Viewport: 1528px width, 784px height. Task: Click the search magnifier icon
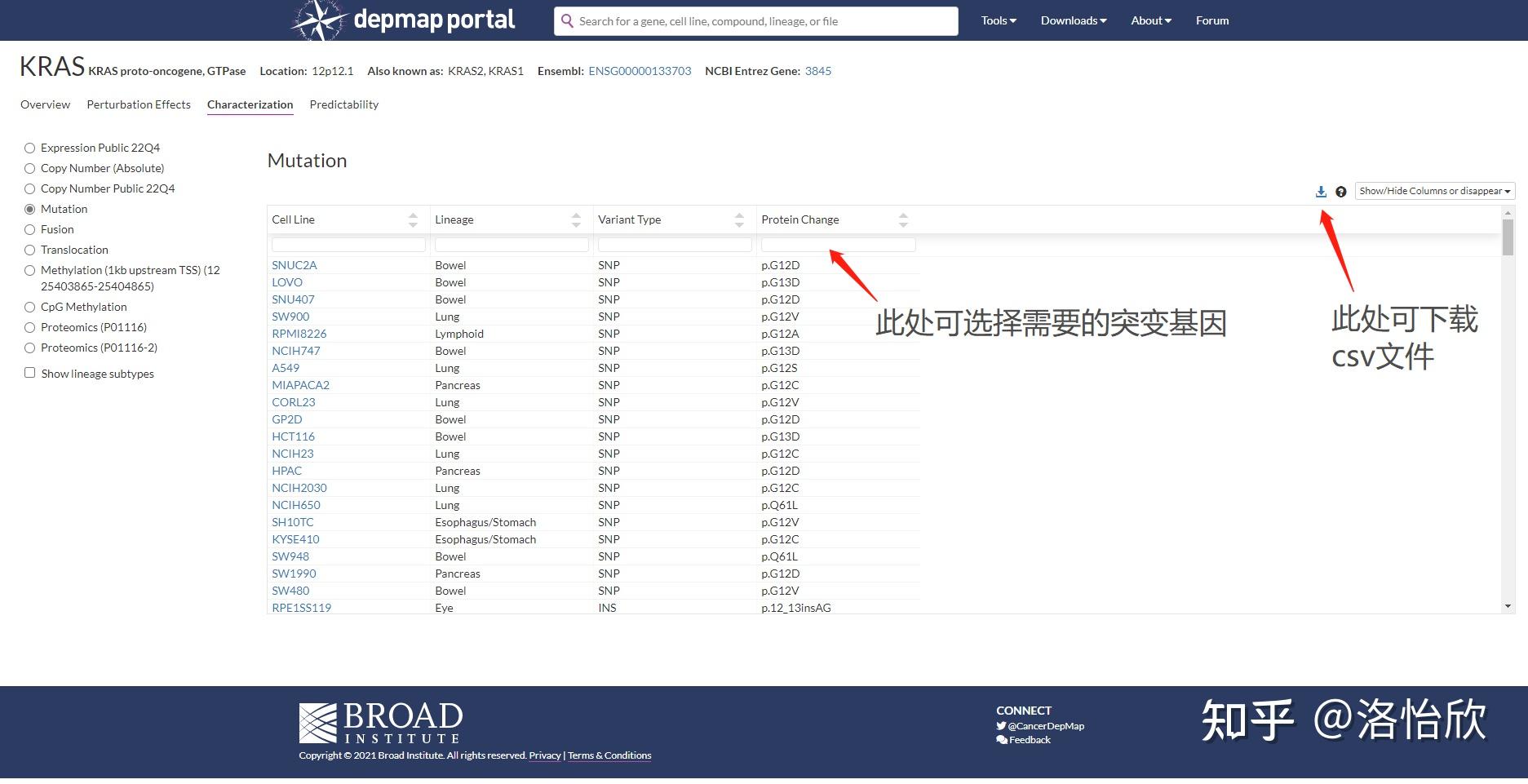567,21
